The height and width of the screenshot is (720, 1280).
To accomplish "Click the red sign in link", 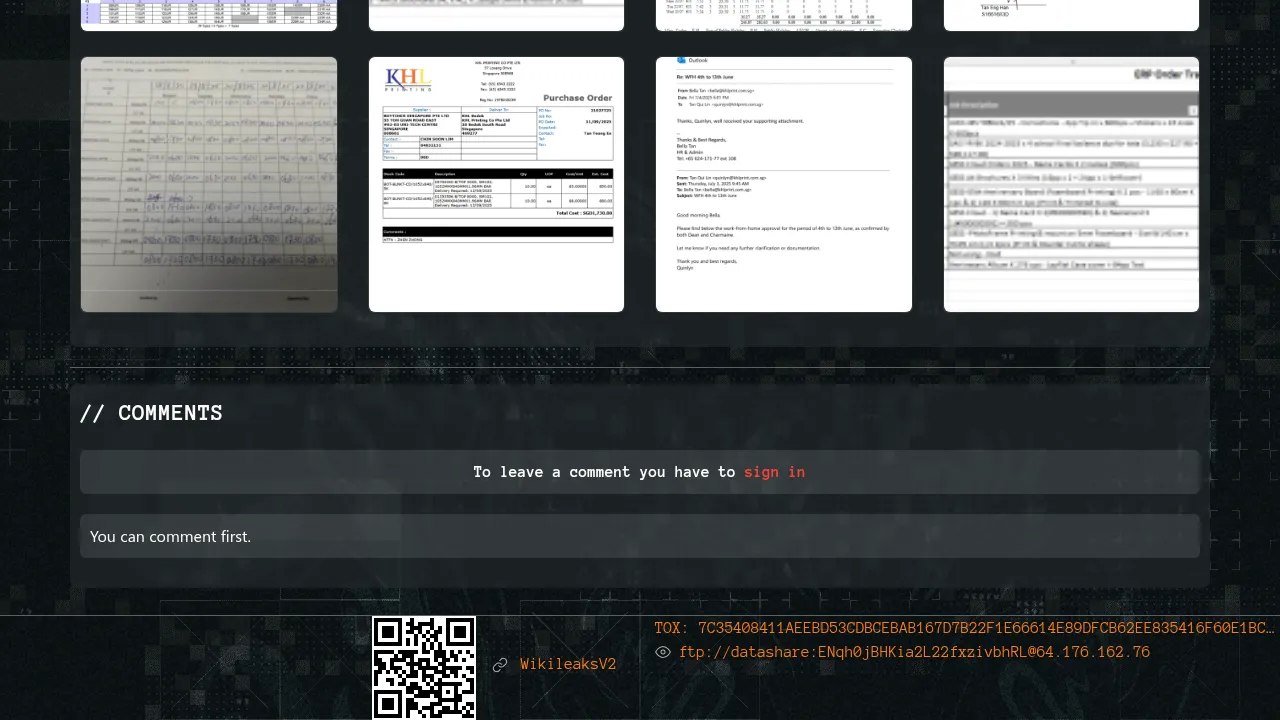I will coord(774,472).
